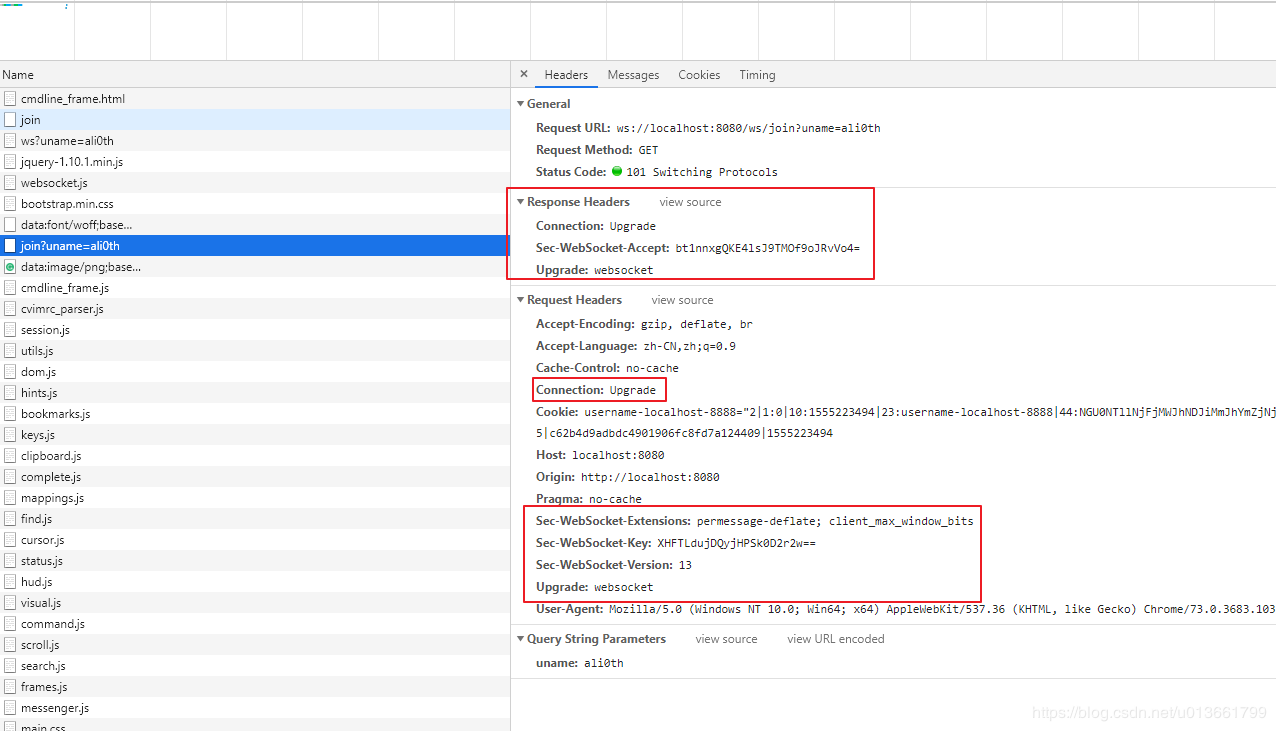Select bootstrap.min.css request
Viewport: 1276px width, 731px height.
click(255, 204)
